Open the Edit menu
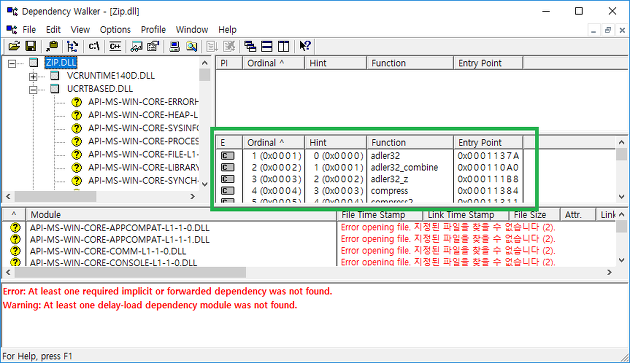 (53, 30)
